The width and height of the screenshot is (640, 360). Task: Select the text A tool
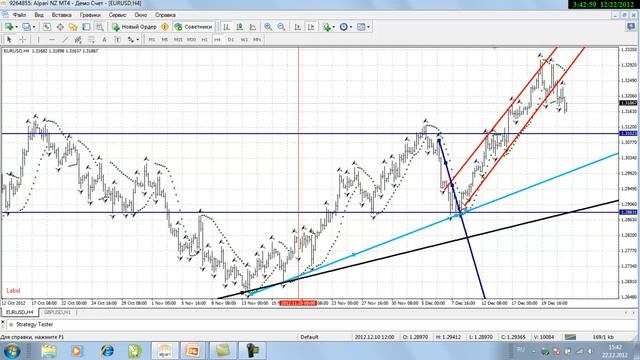click(104, 40)
